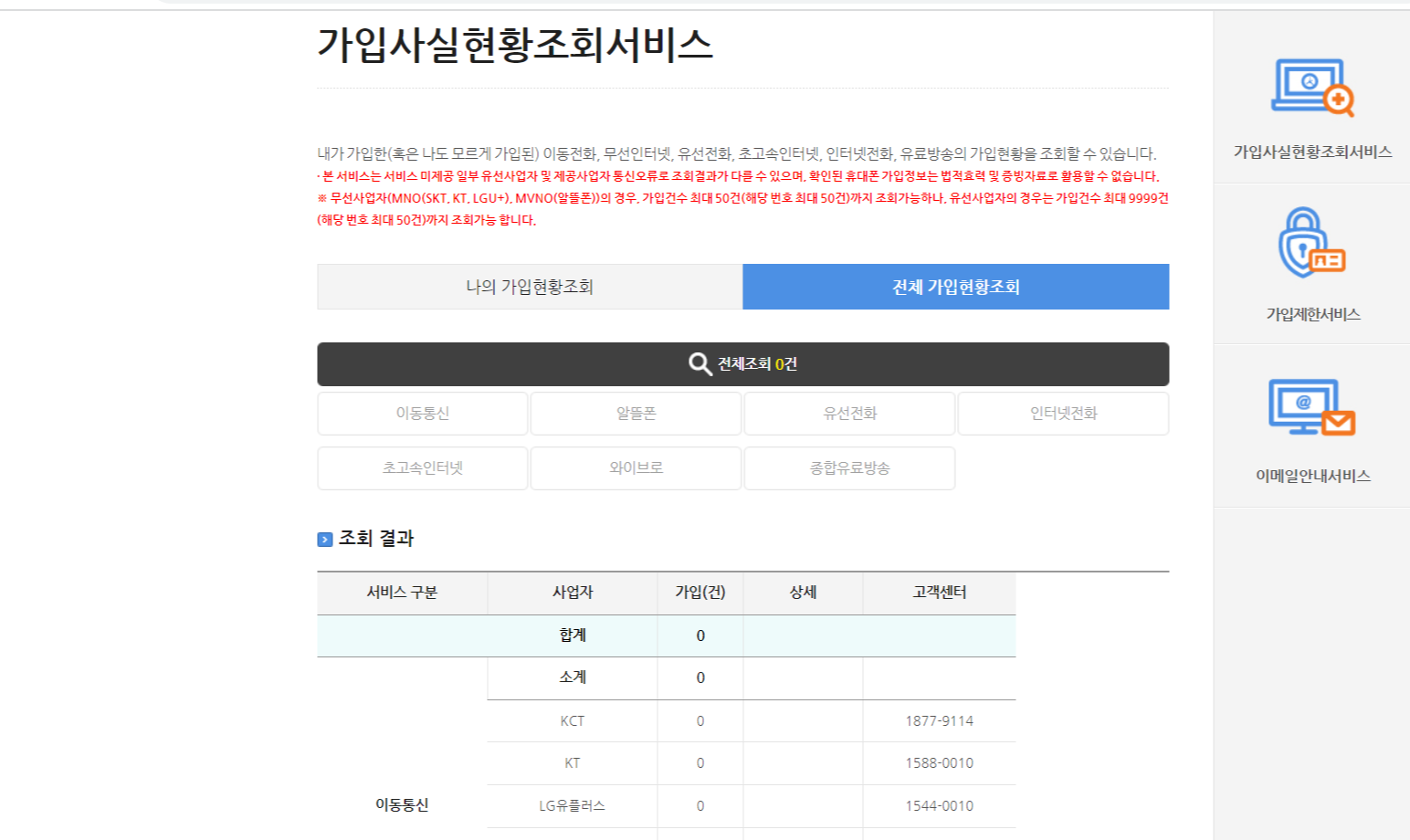The height and width of the screenshot is (840, 1410).
Task: Select the LG유플러스 provider cell
Action: pos(573,806)
